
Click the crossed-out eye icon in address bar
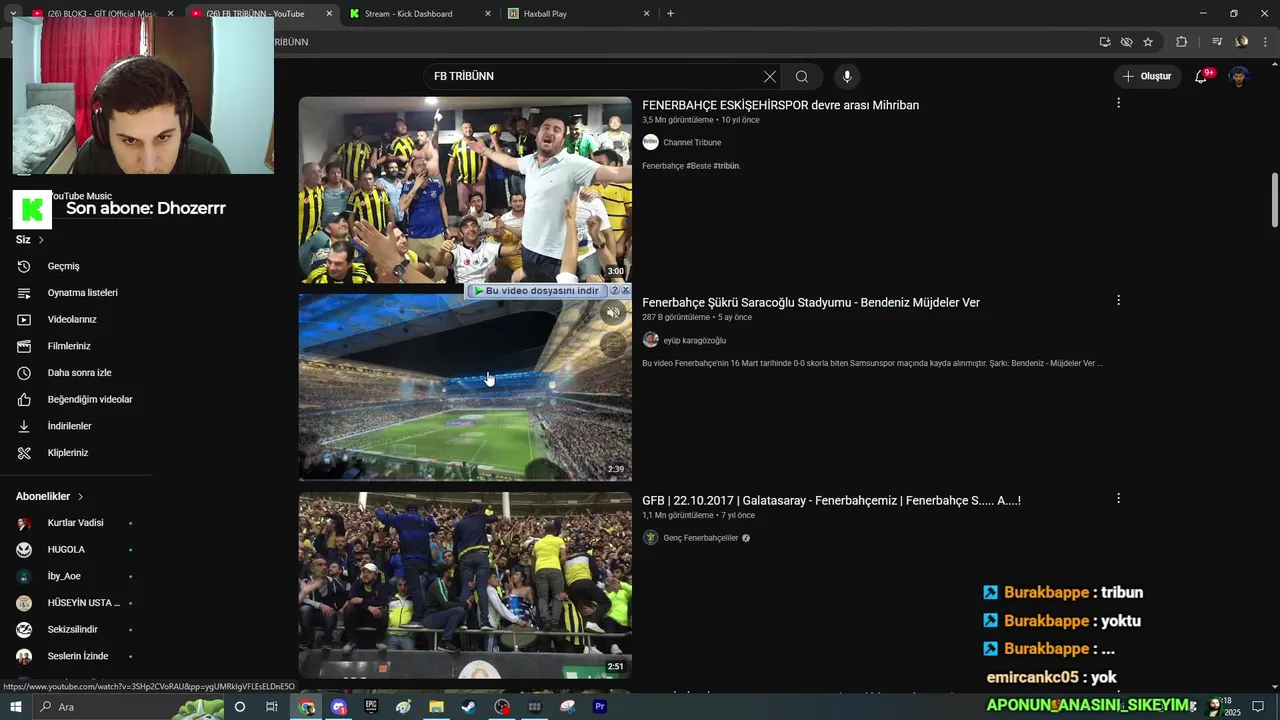(x=1126, y=42)
